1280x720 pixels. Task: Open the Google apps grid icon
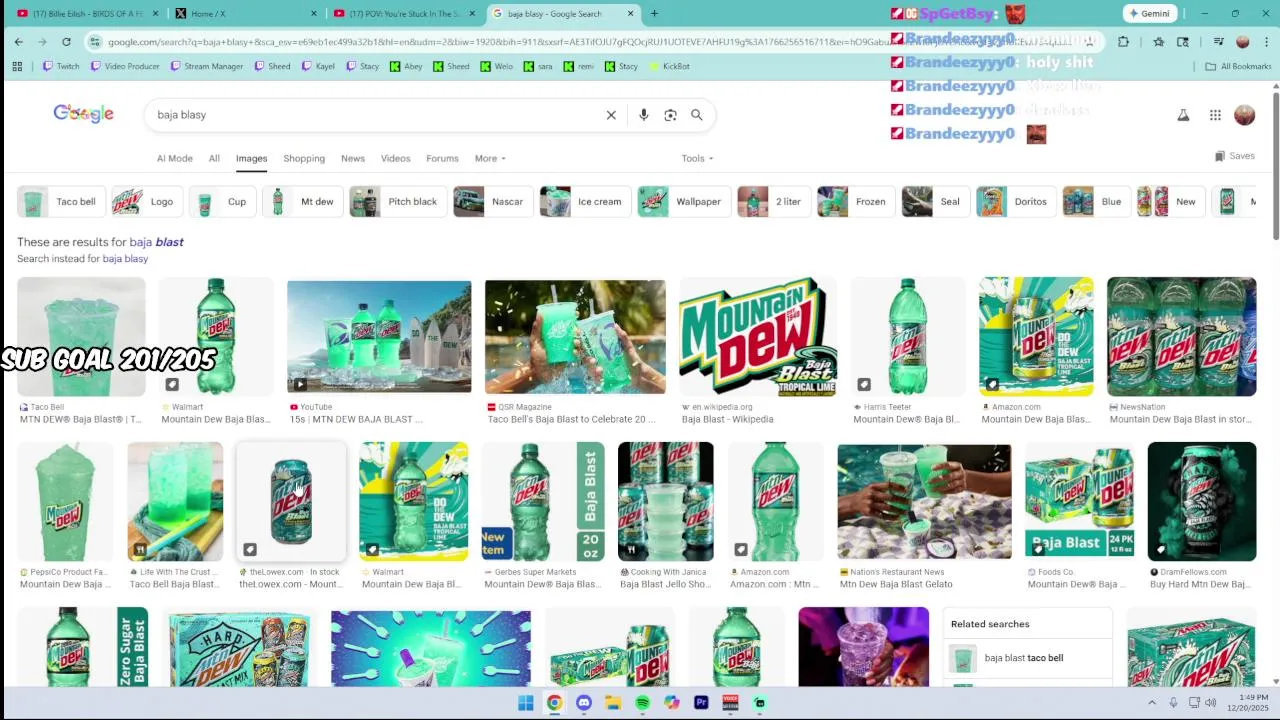[x=1215, y=115]
